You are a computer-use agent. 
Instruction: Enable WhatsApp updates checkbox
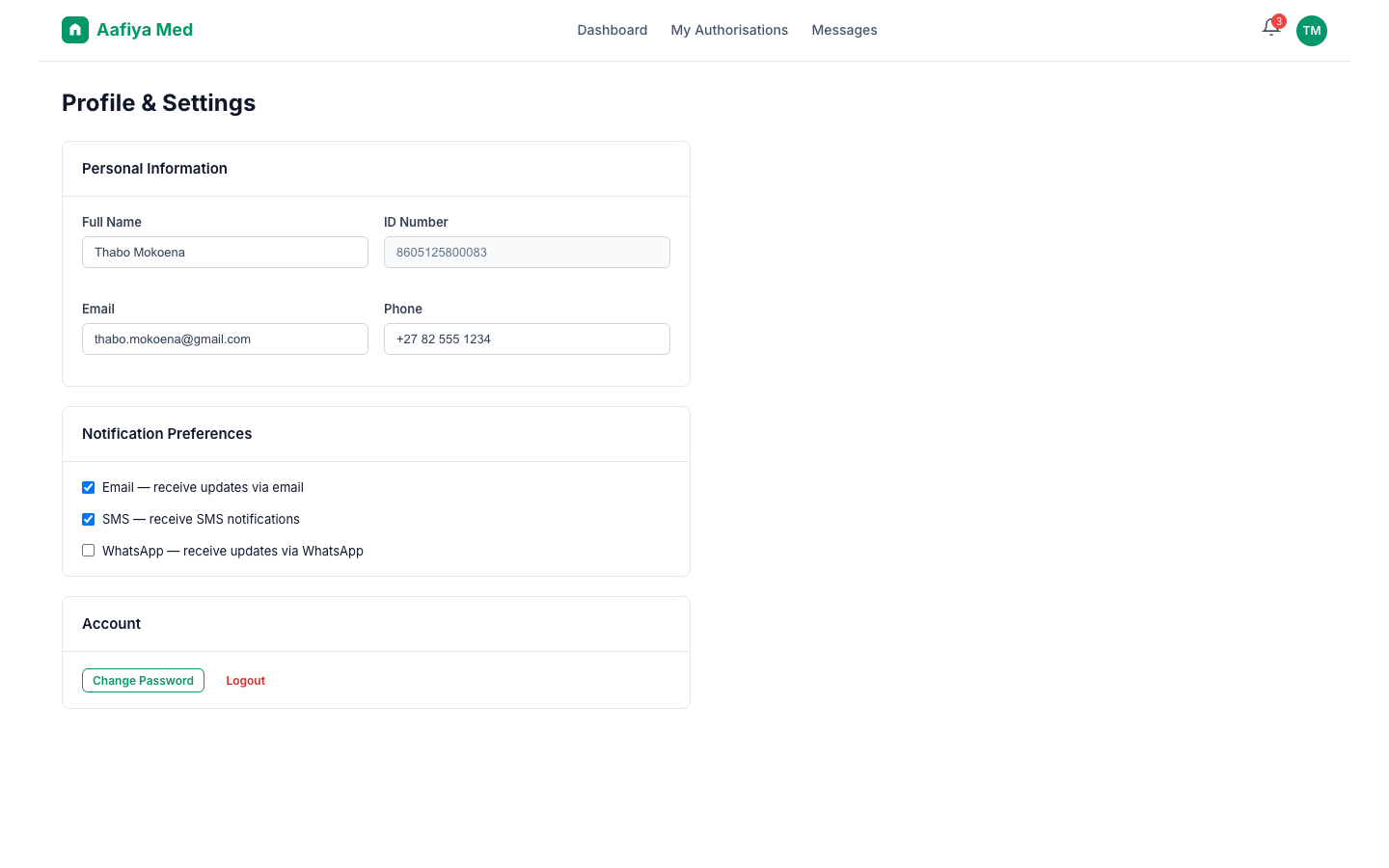tap(88, 551)
